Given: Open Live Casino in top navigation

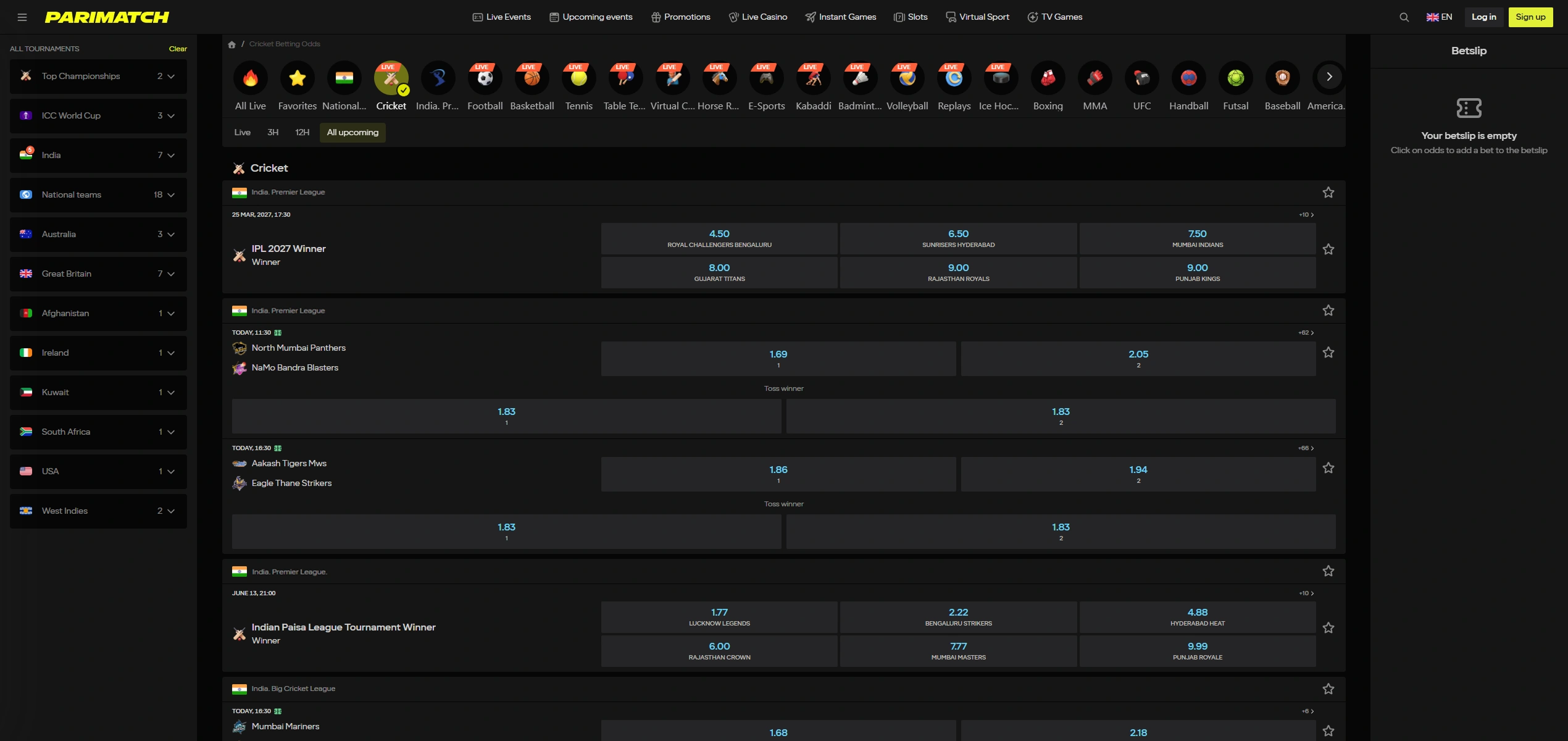Looking at the screenshot, I should point(757,17).
